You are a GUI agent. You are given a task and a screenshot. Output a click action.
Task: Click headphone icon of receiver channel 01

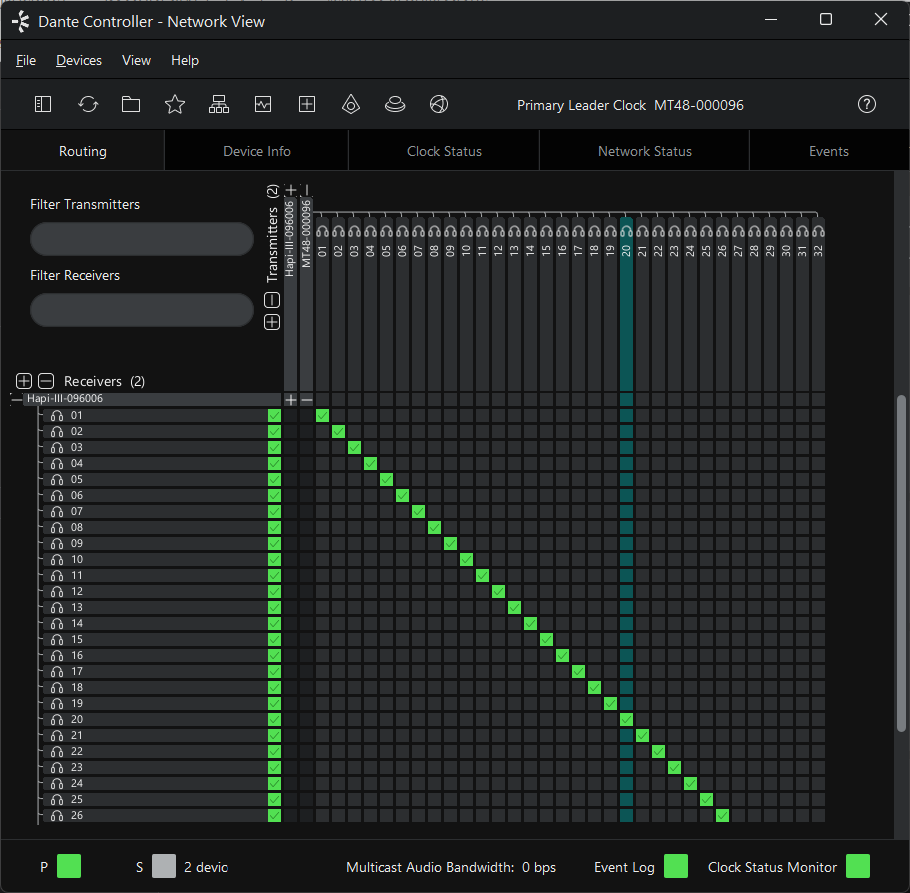pyautogui.click(x=57, y=415)
